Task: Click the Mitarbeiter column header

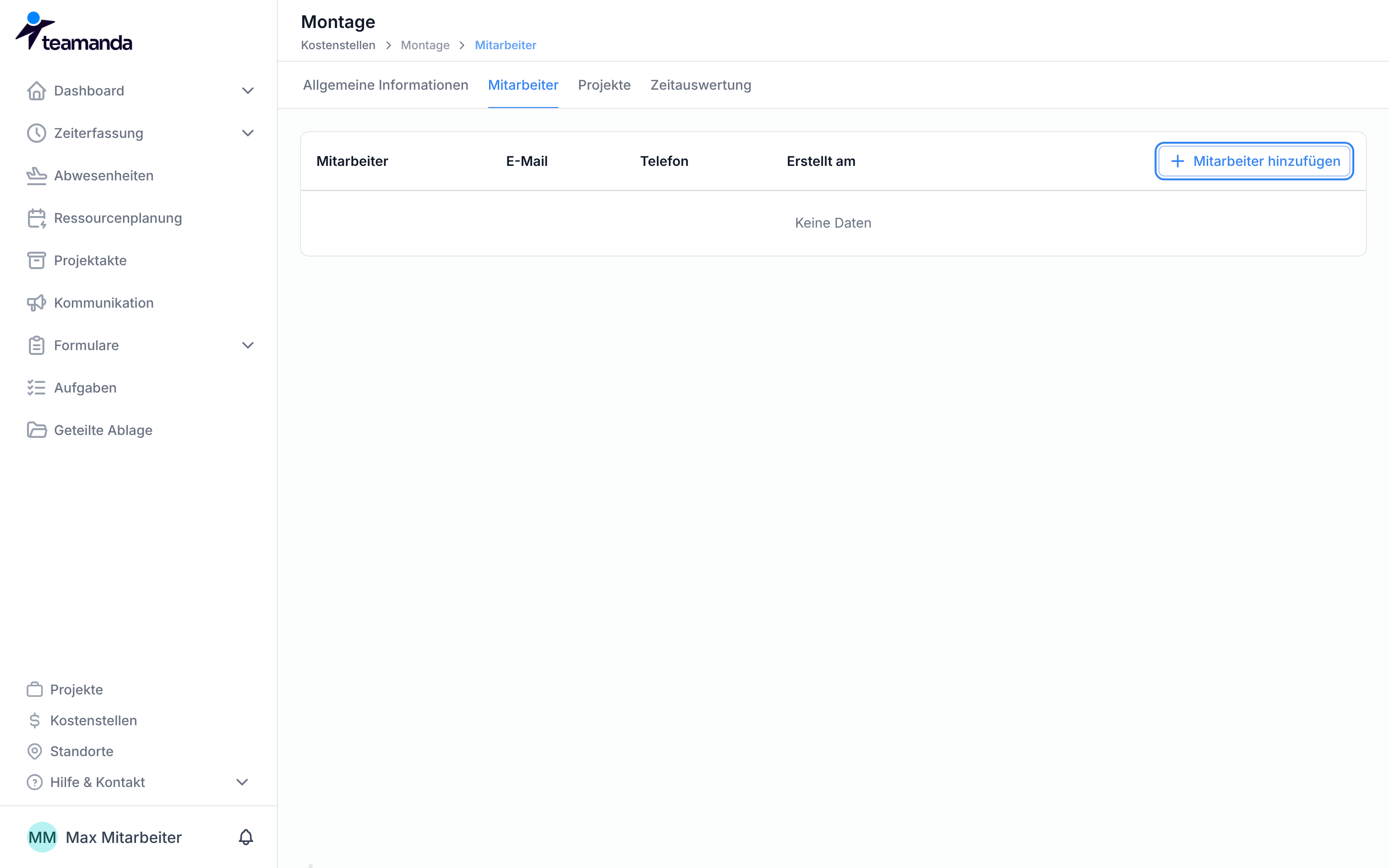Action: (x=353, y=162)
